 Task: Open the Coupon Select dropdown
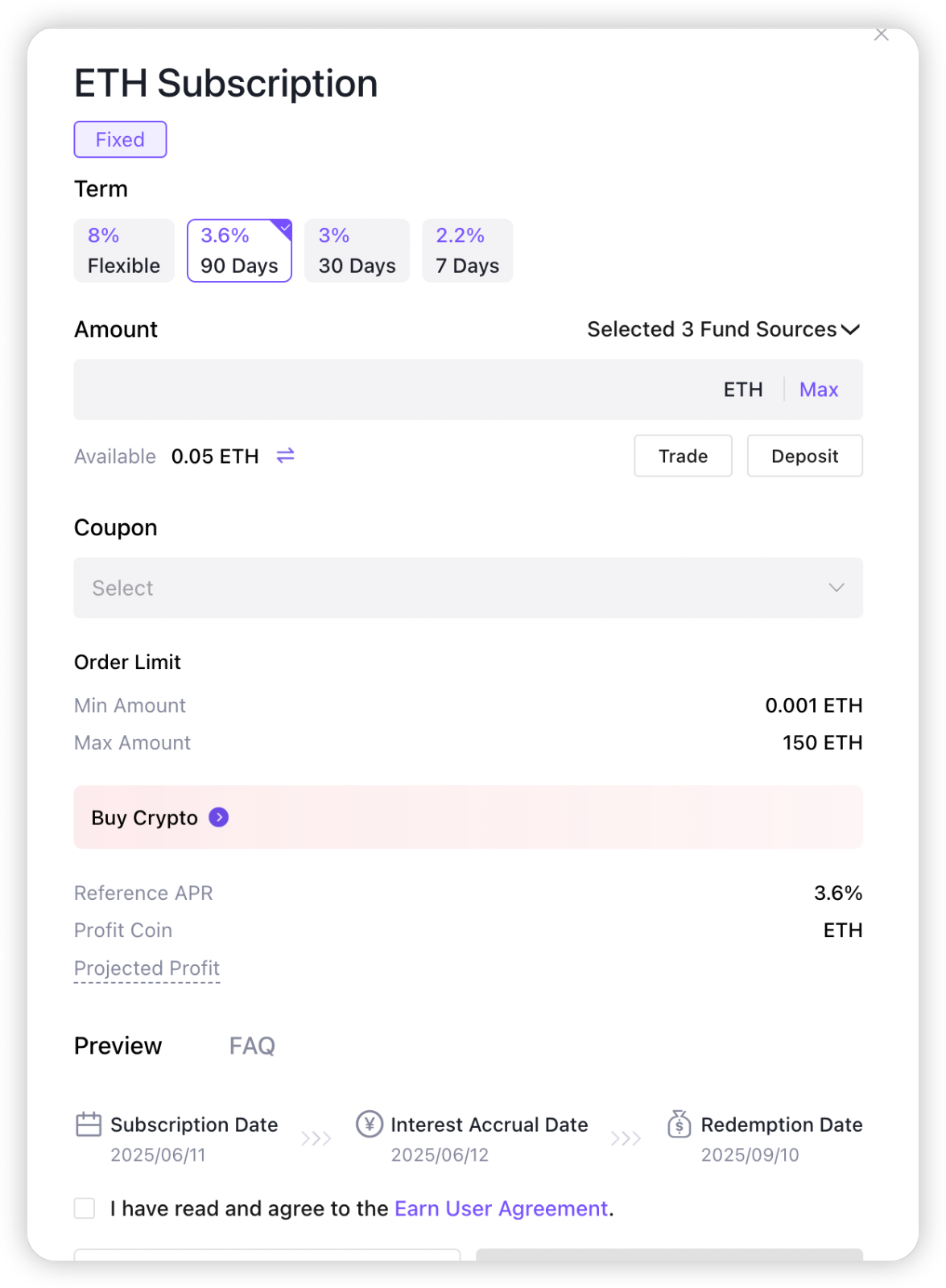click(x=469, y=588)
